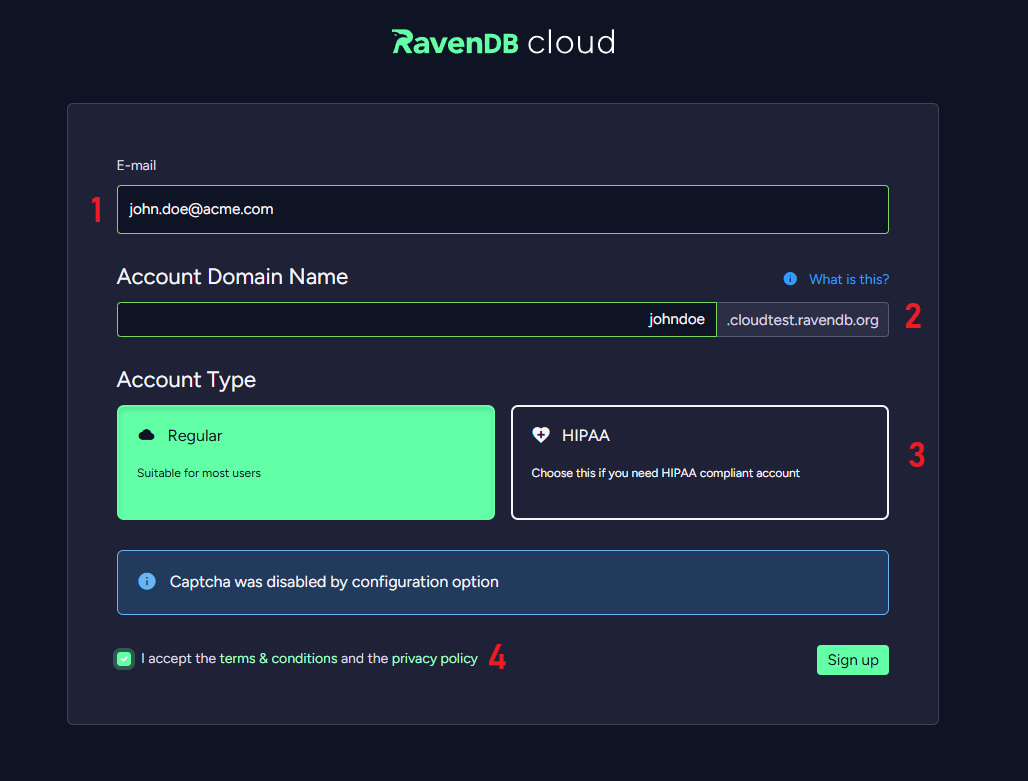Toggle the accept terms checkbox
1028x781 pixels.
[x=124, y=658]
